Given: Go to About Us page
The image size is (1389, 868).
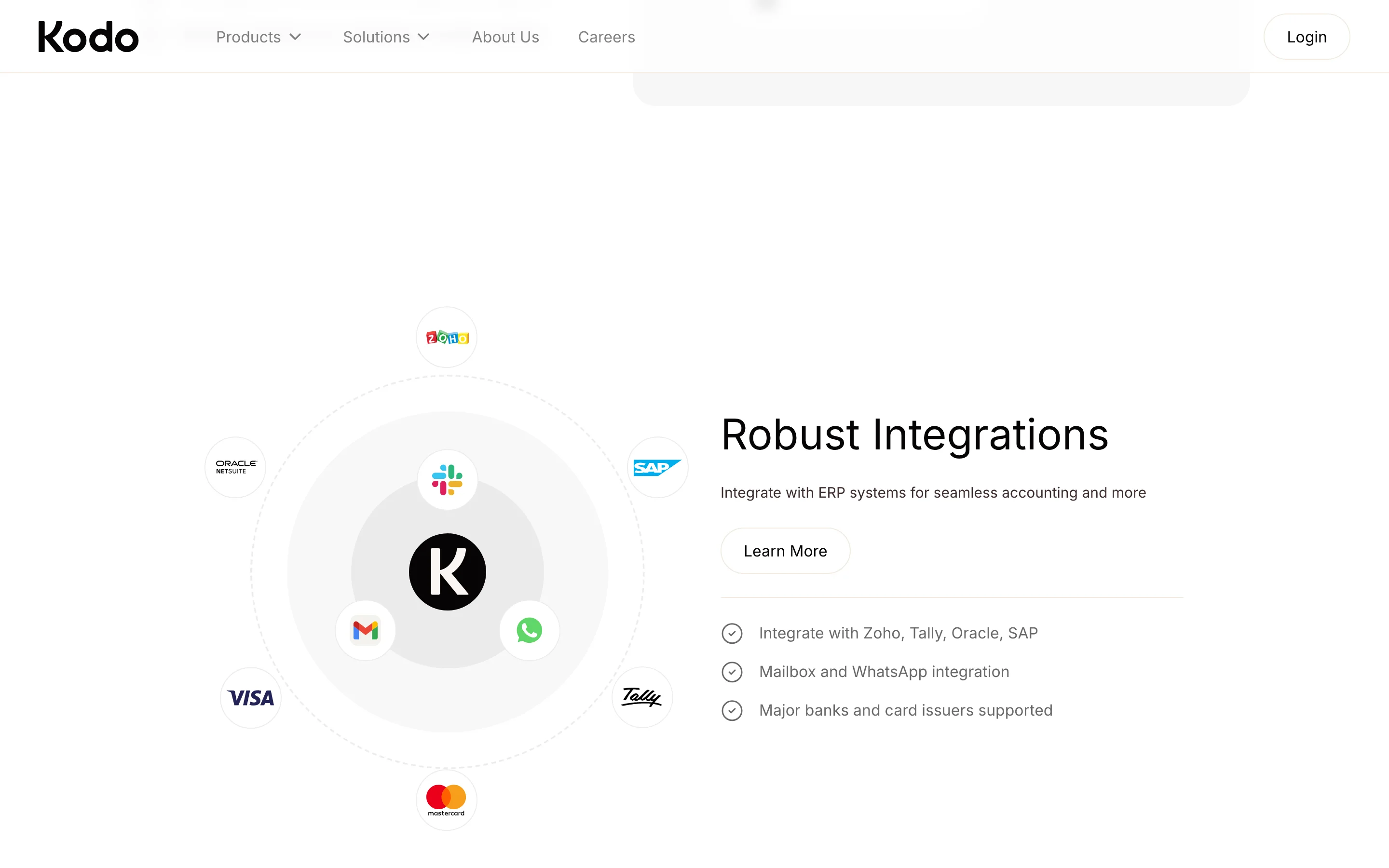Looking at the screenshot, I should (x=505, y=37).
